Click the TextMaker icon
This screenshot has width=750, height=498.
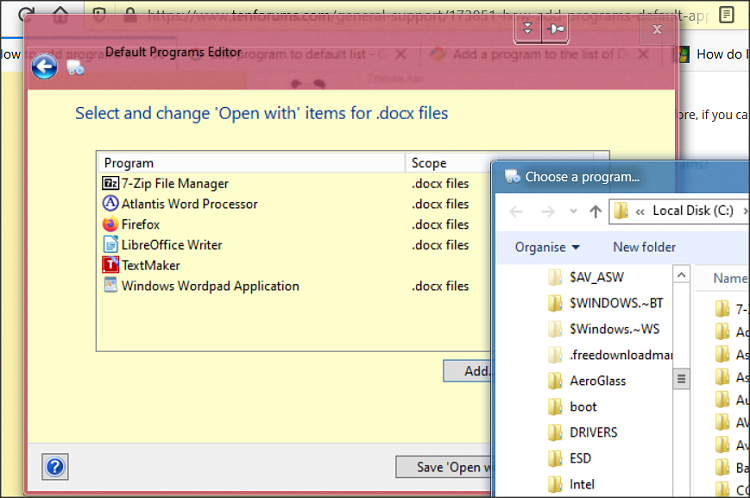tap(110, 265)
